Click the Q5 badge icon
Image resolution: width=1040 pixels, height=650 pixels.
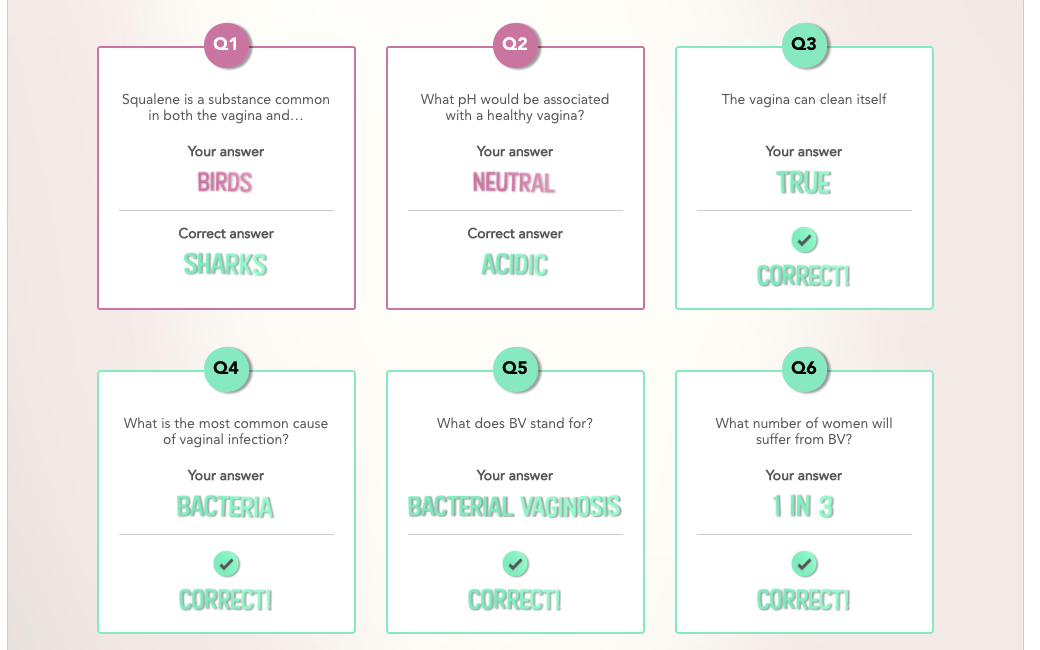[x=515, y=368]
